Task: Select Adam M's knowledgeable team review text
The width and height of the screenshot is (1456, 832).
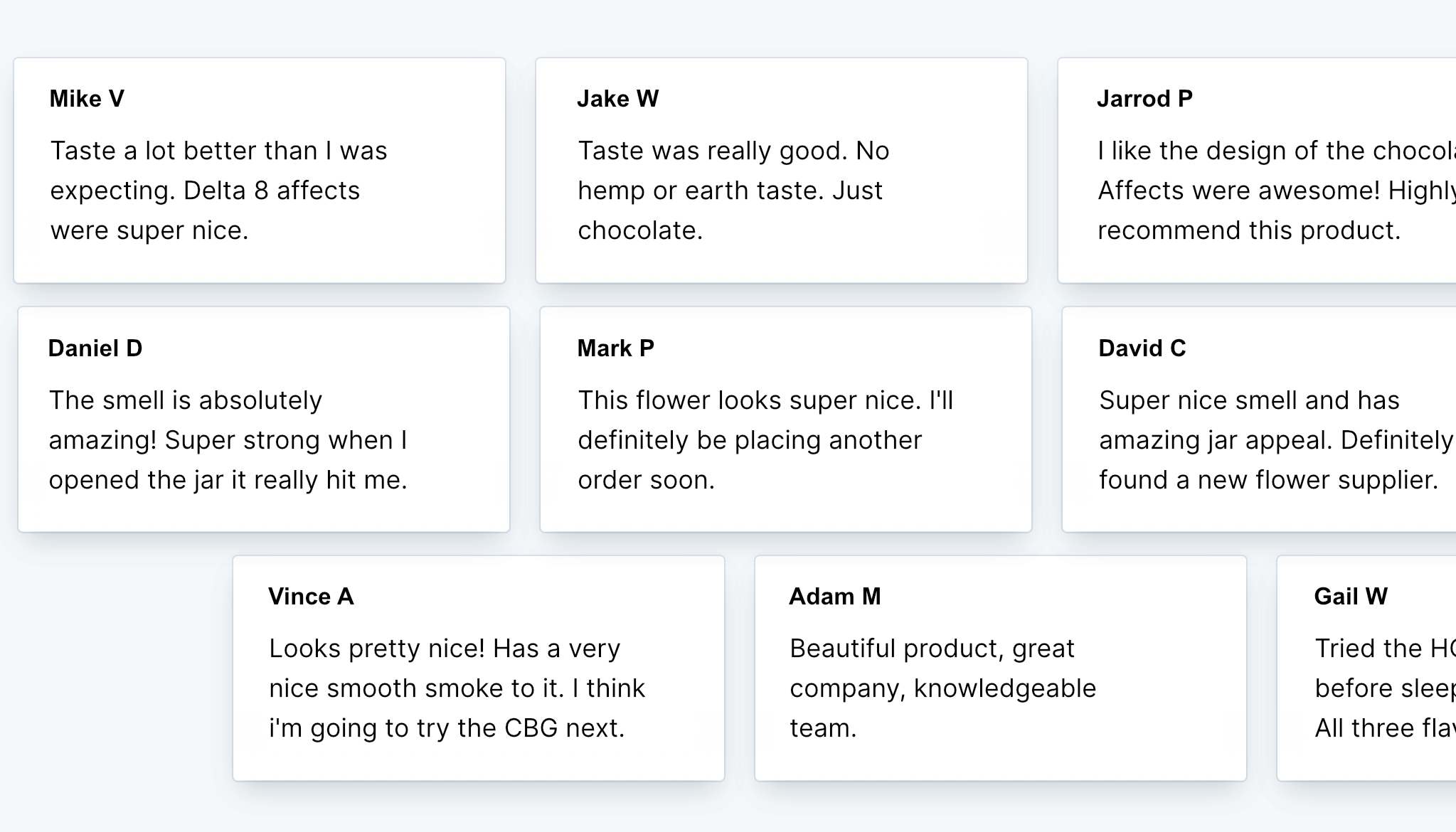Action: coord(942,688)
